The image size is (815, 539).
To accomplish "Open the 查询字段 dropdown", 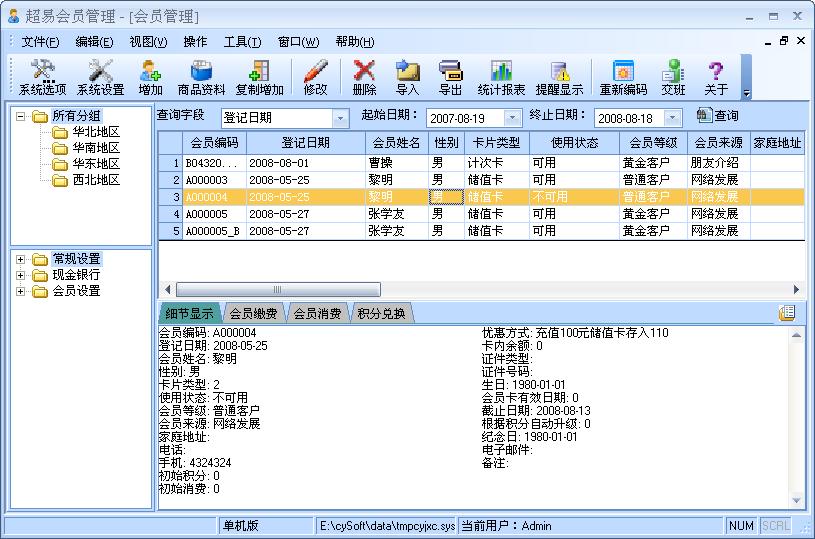I will point(340,119).
